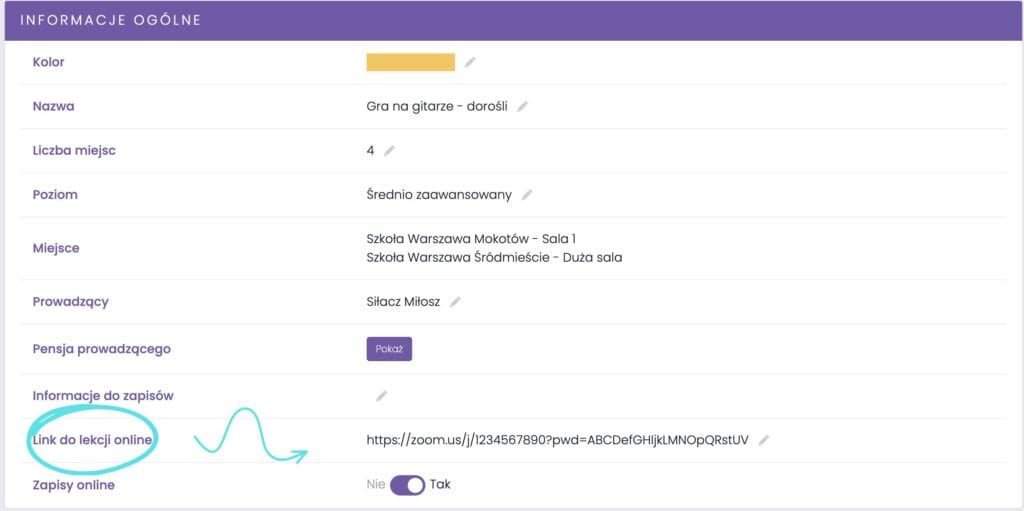Click the number 4 in Liczba miejsc
The image size is (1024, 511).
coord(370,150)
